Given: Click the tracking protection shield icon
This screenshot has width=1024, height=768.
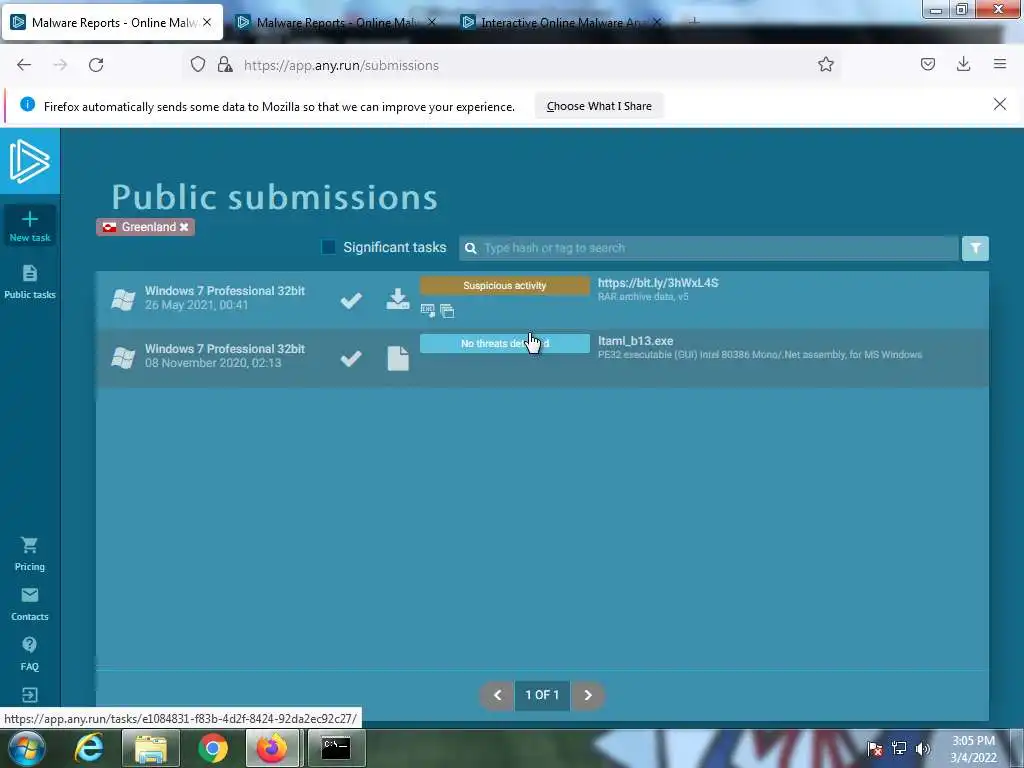Looking at the screenshot, I should [198, 64].
